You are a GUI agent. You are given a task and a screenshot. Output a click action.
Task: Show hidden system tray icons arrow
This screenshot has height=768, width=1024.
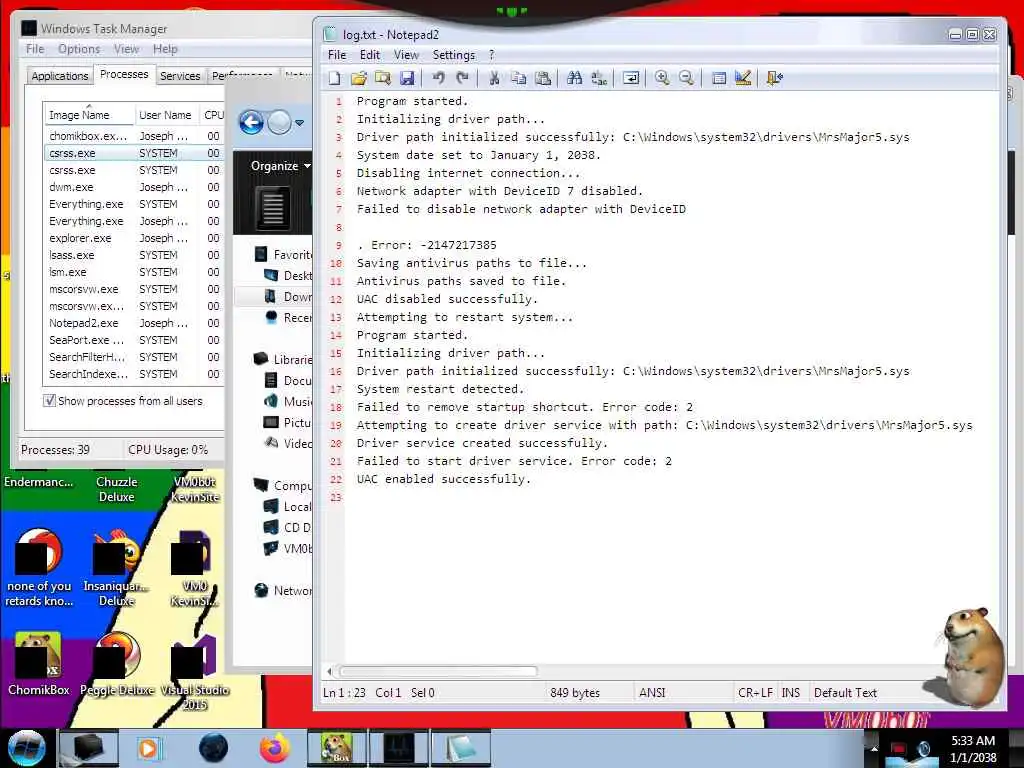tap(874, 748)
